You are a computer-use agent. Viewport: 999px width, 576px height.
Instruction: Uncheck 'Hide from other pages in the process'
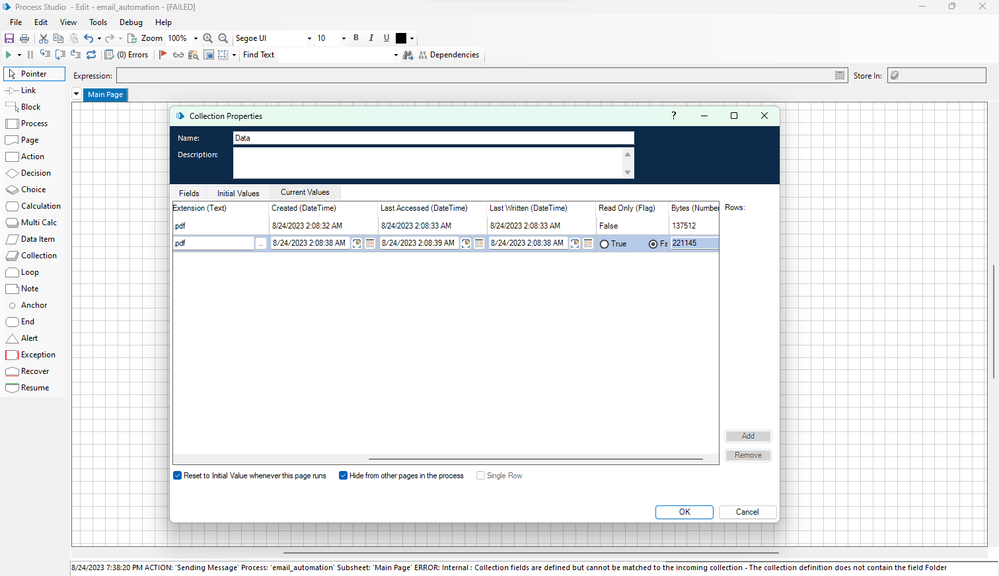coord(343,476)
